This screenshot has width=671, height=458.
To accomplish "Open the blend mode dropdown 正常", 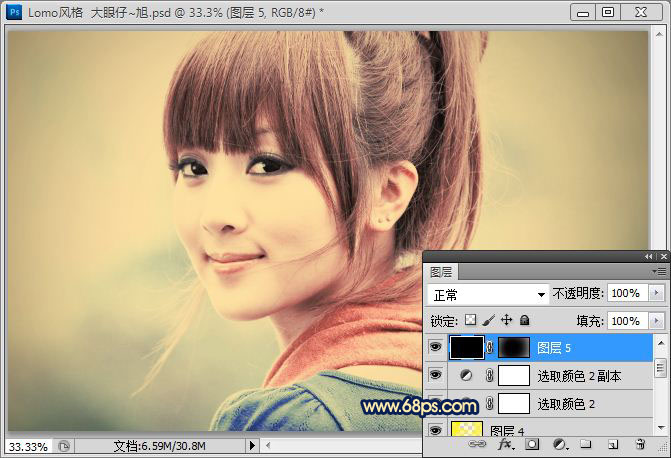I will [x=488, y=294].
